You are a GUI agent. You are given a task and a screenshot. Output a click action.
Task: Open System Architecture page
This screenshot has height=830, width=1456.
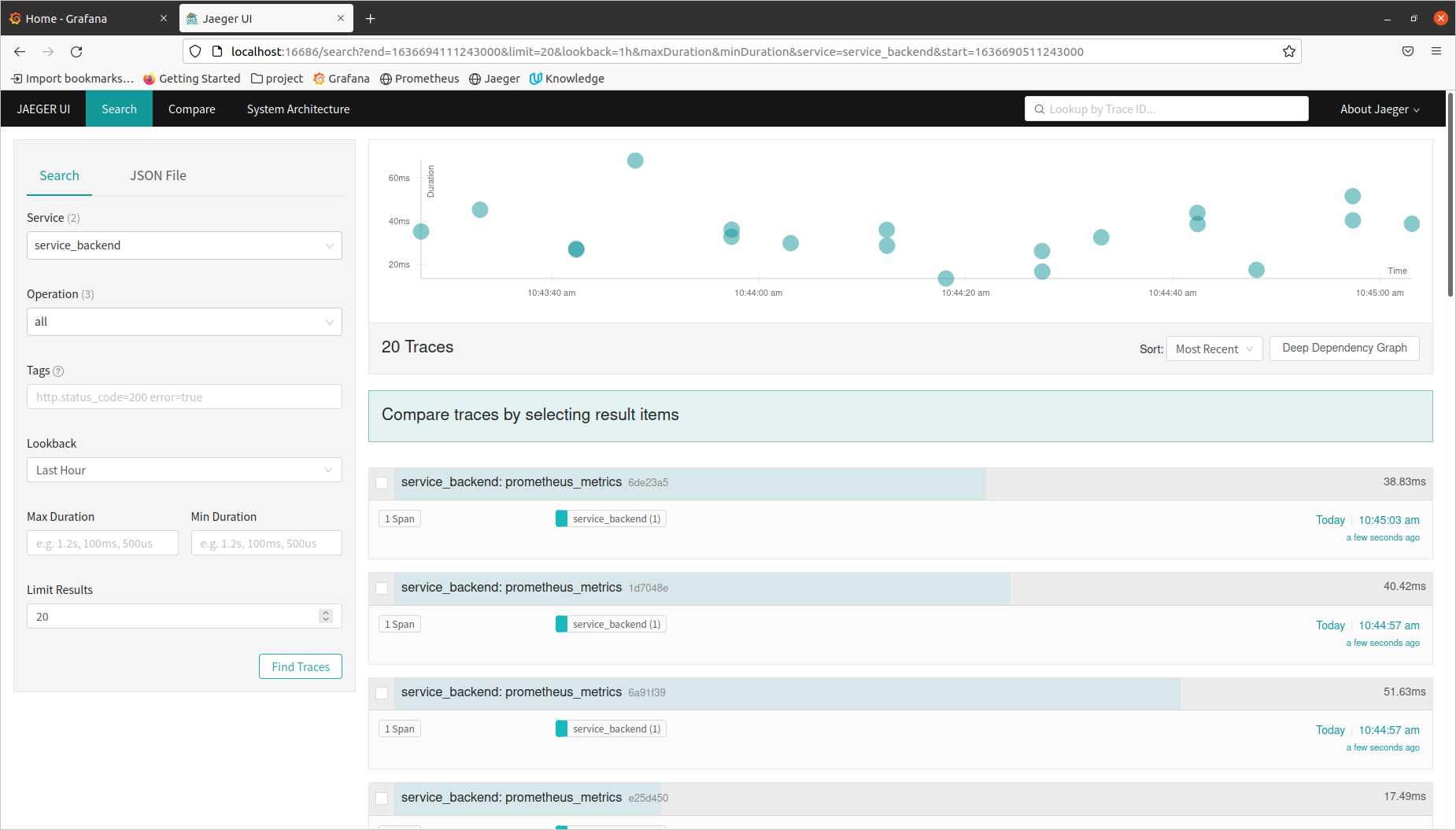298,109
